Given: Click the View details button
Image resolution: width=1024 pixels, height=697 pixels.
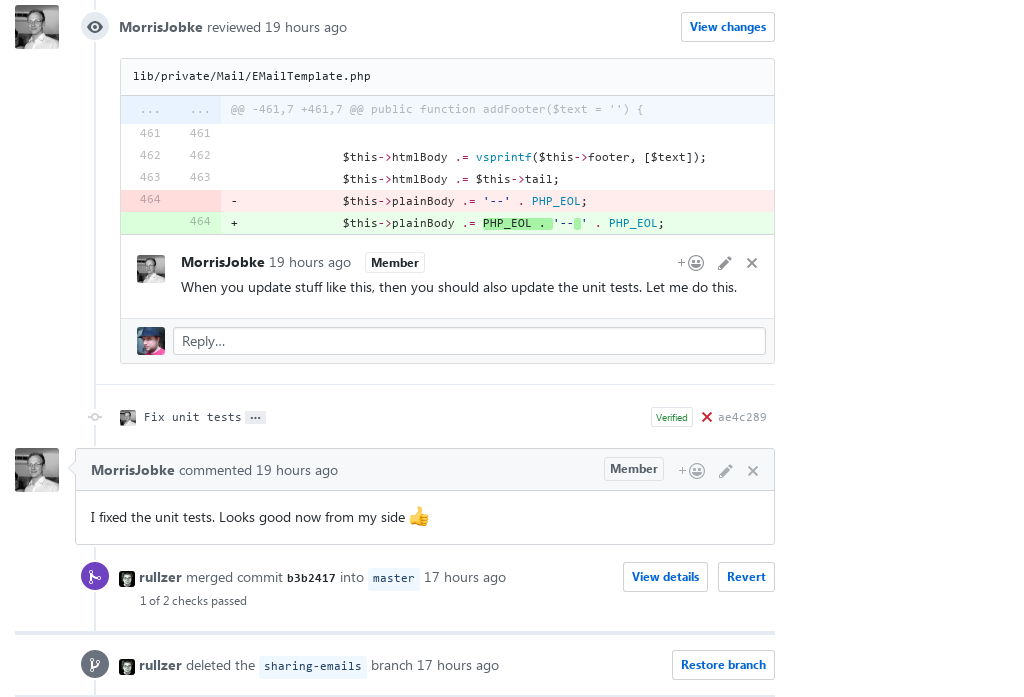Looking at the screenshot, I should (665, 577).
